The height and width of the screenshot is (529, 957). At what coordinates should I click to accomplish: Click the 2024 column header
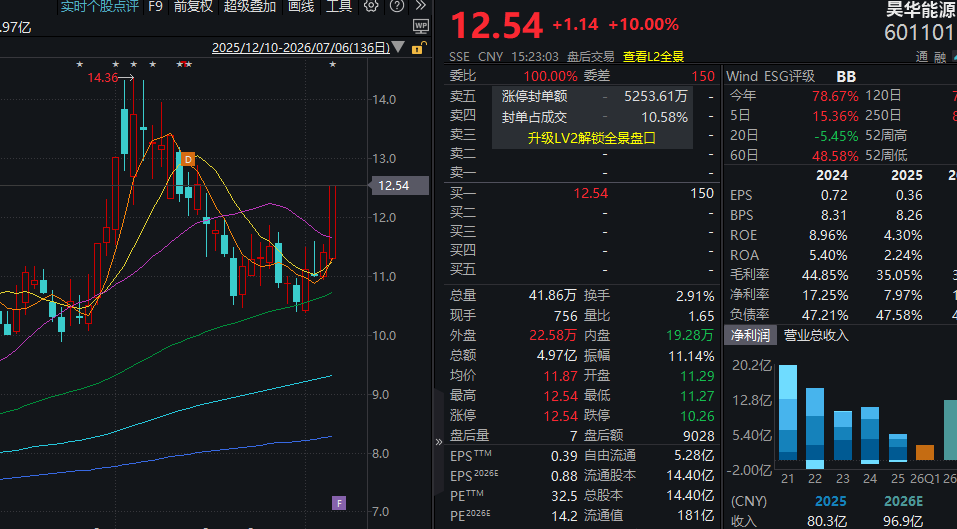point(832,175)
